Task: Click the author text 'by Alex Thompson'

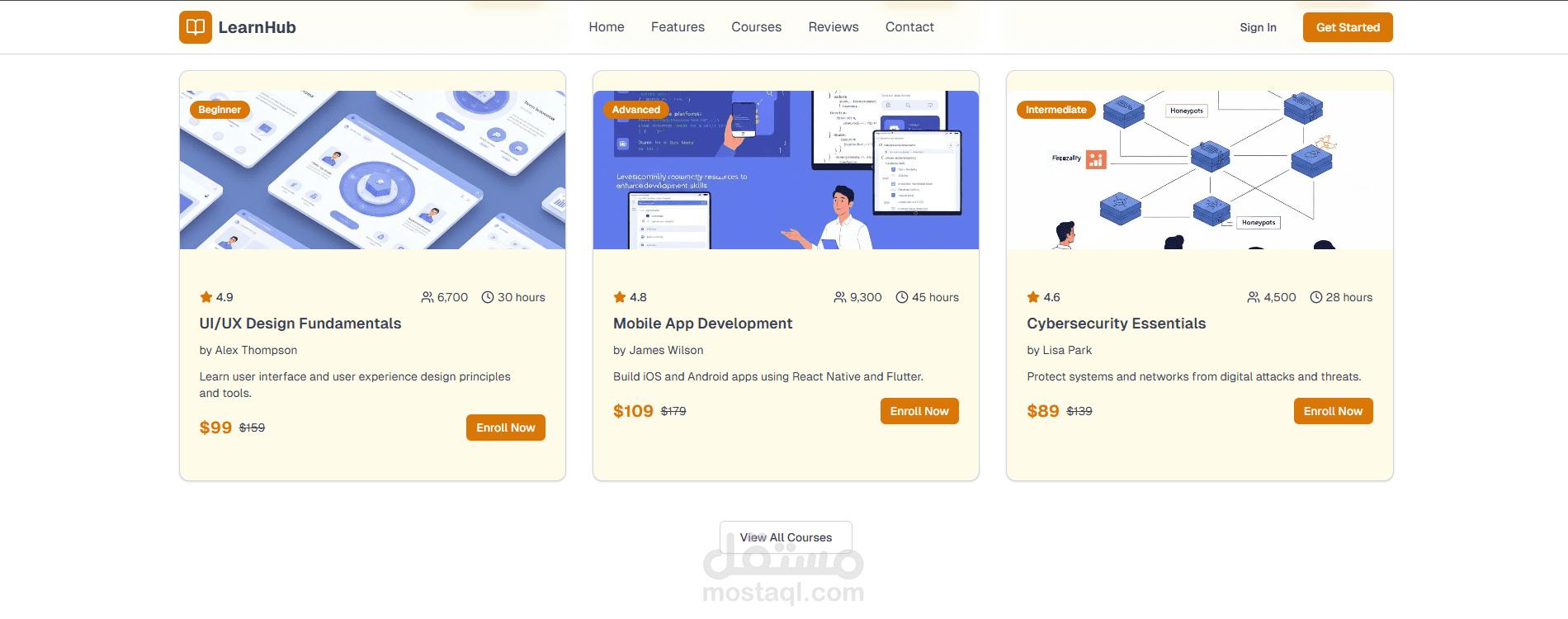Action: pyautogui.click(x=248, y=350)
